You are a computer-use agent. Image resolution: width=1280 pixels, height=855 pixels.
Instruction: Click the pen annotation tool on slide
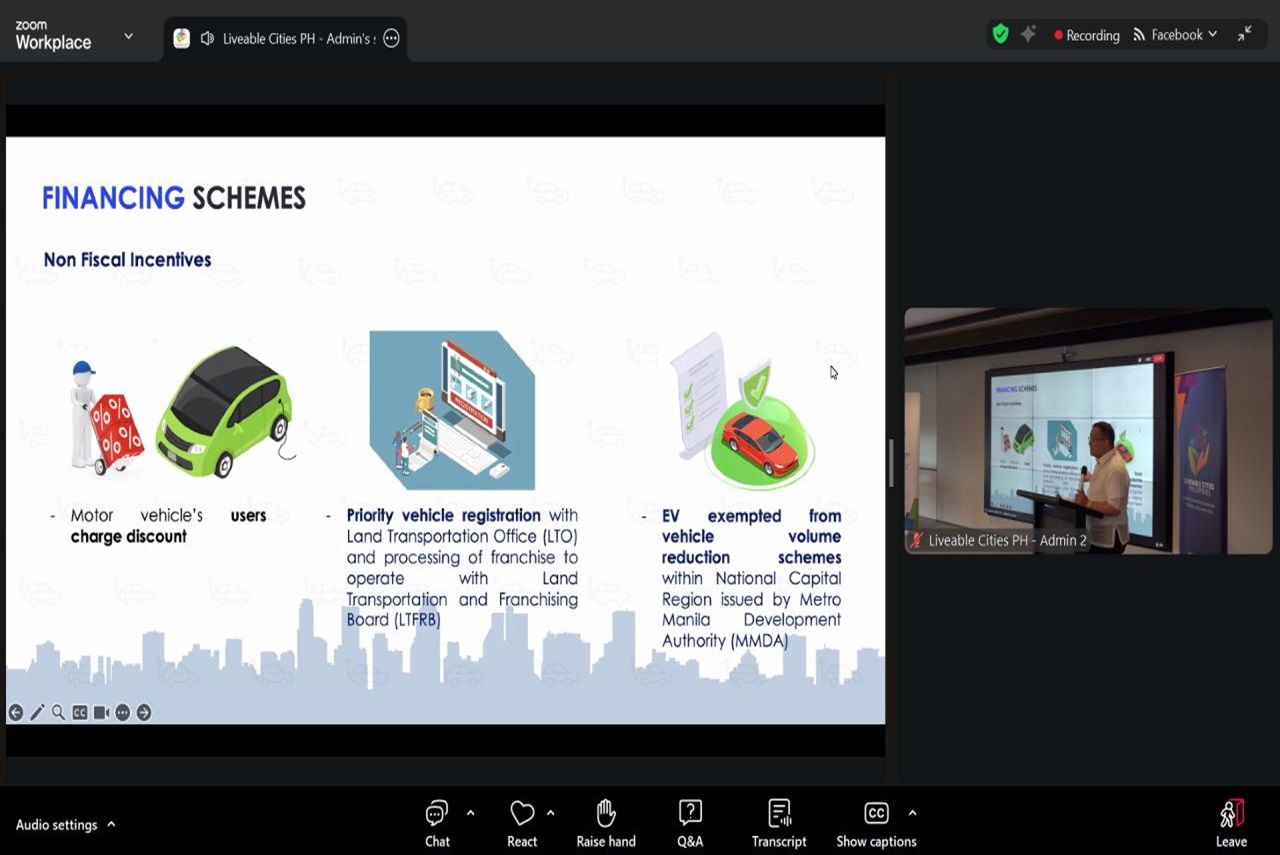tap(37, 713)
